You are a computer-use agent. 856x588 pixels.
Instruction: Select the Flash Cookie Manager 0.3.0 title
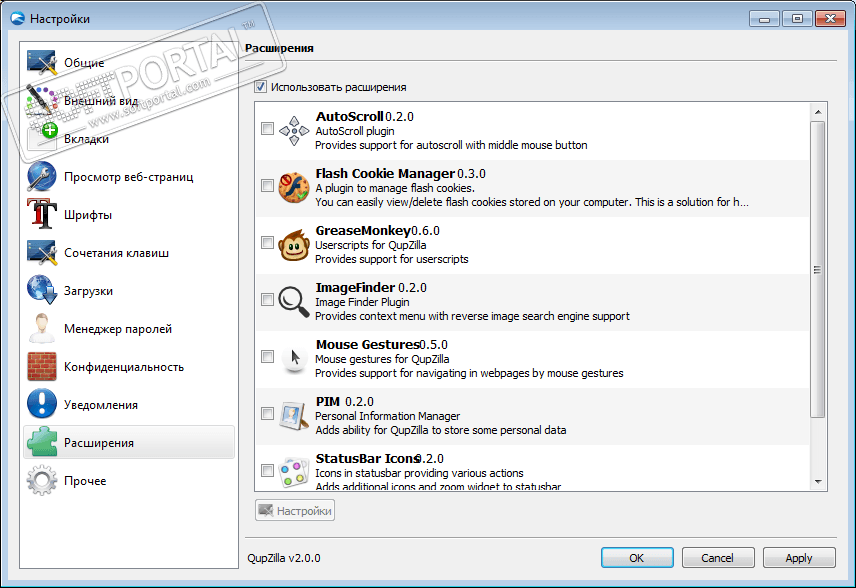[400, 174]
